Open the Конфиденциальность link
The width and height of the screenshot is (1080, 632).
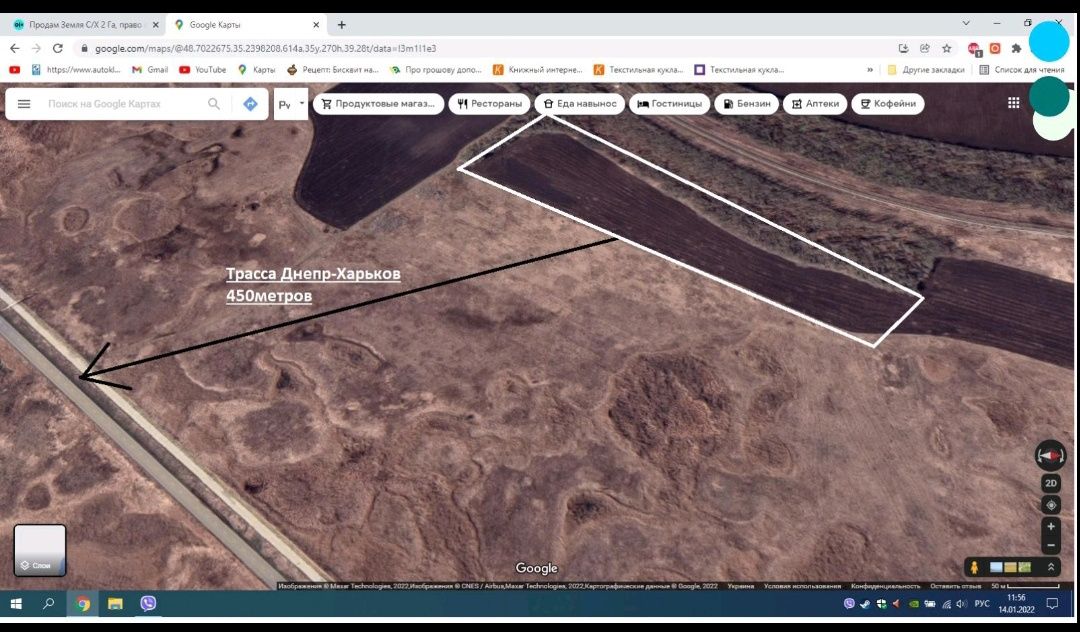tap(885, 586)
